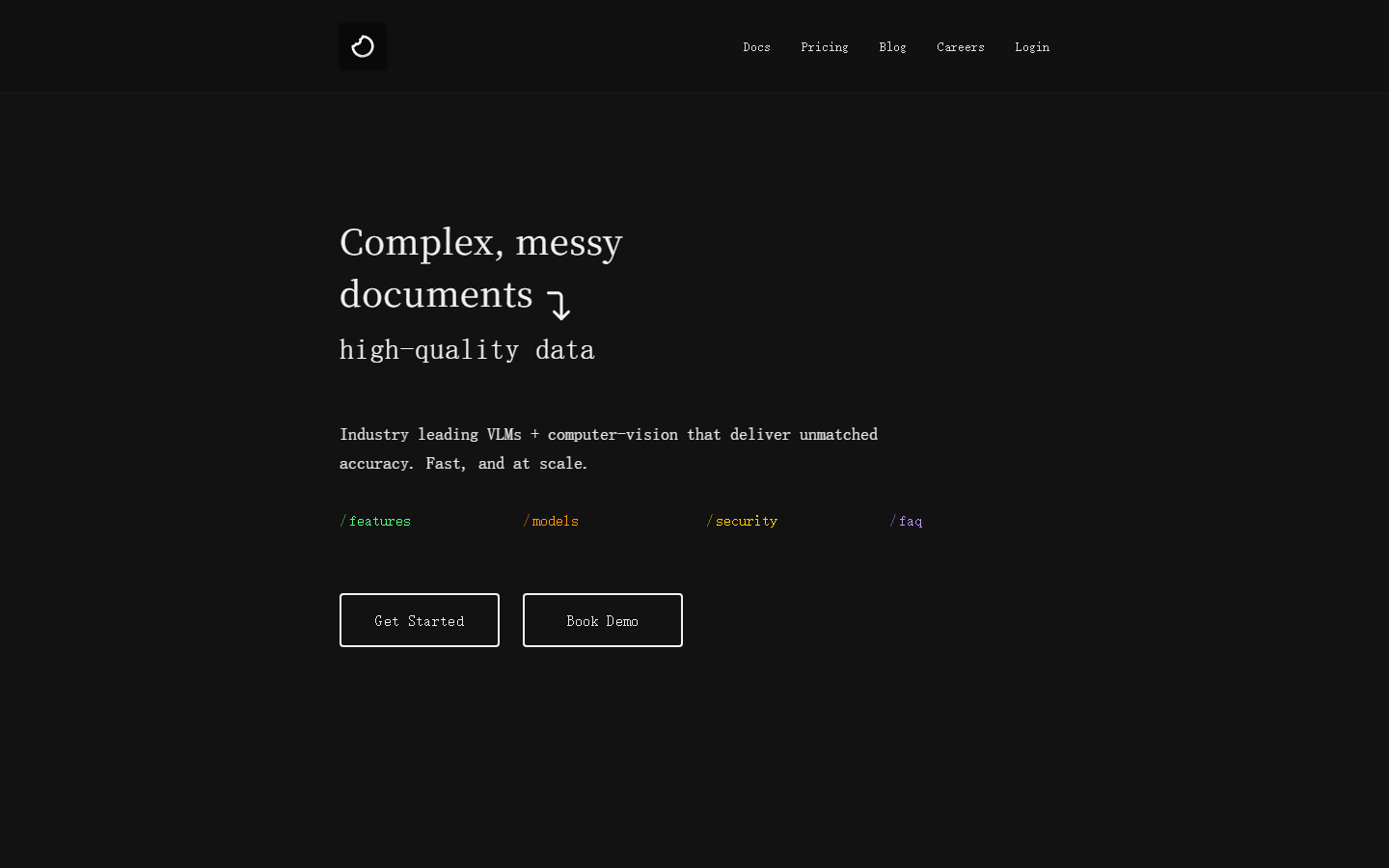Jump to the /models section

(x=551, y=521)
